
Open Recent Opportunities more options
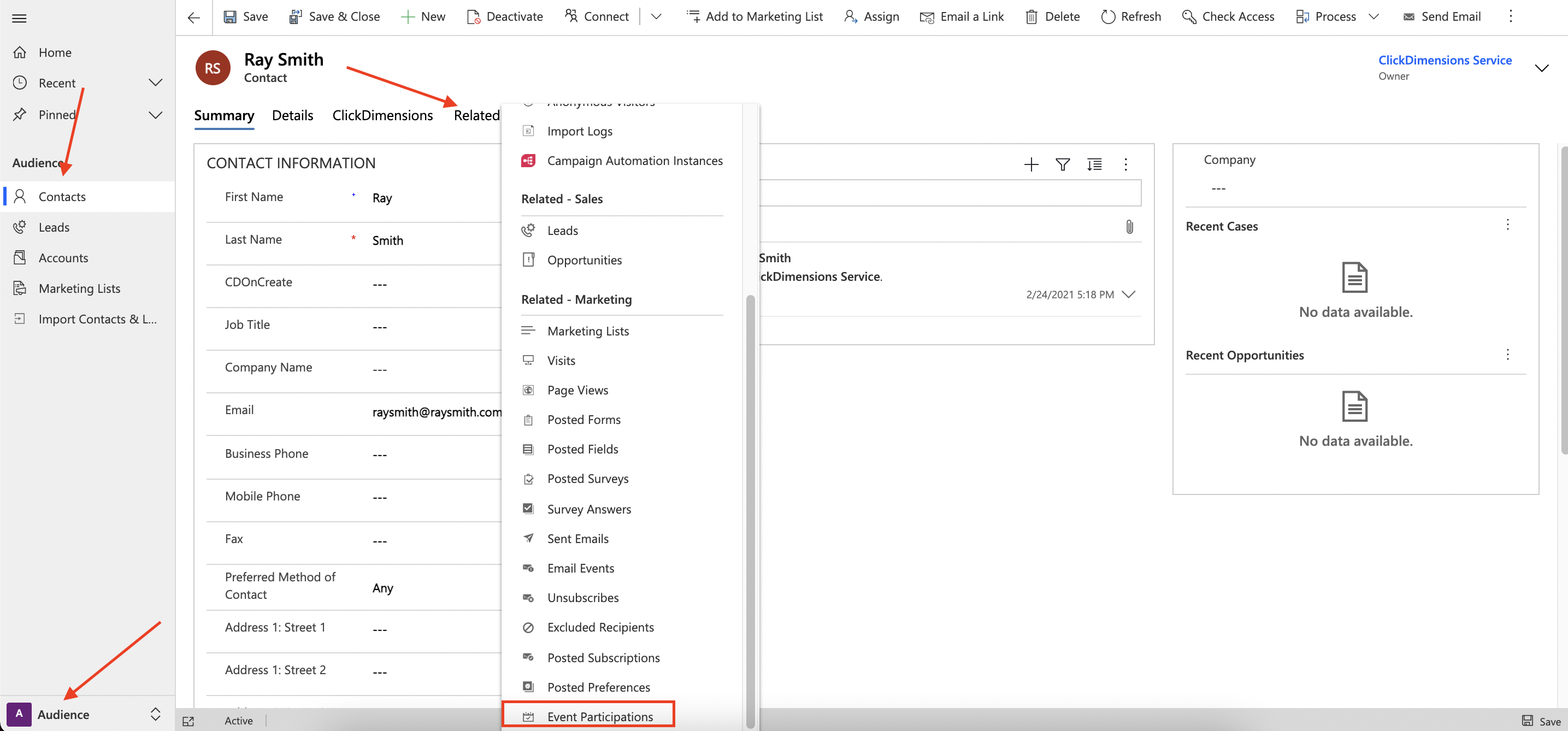click(1508, 354)
